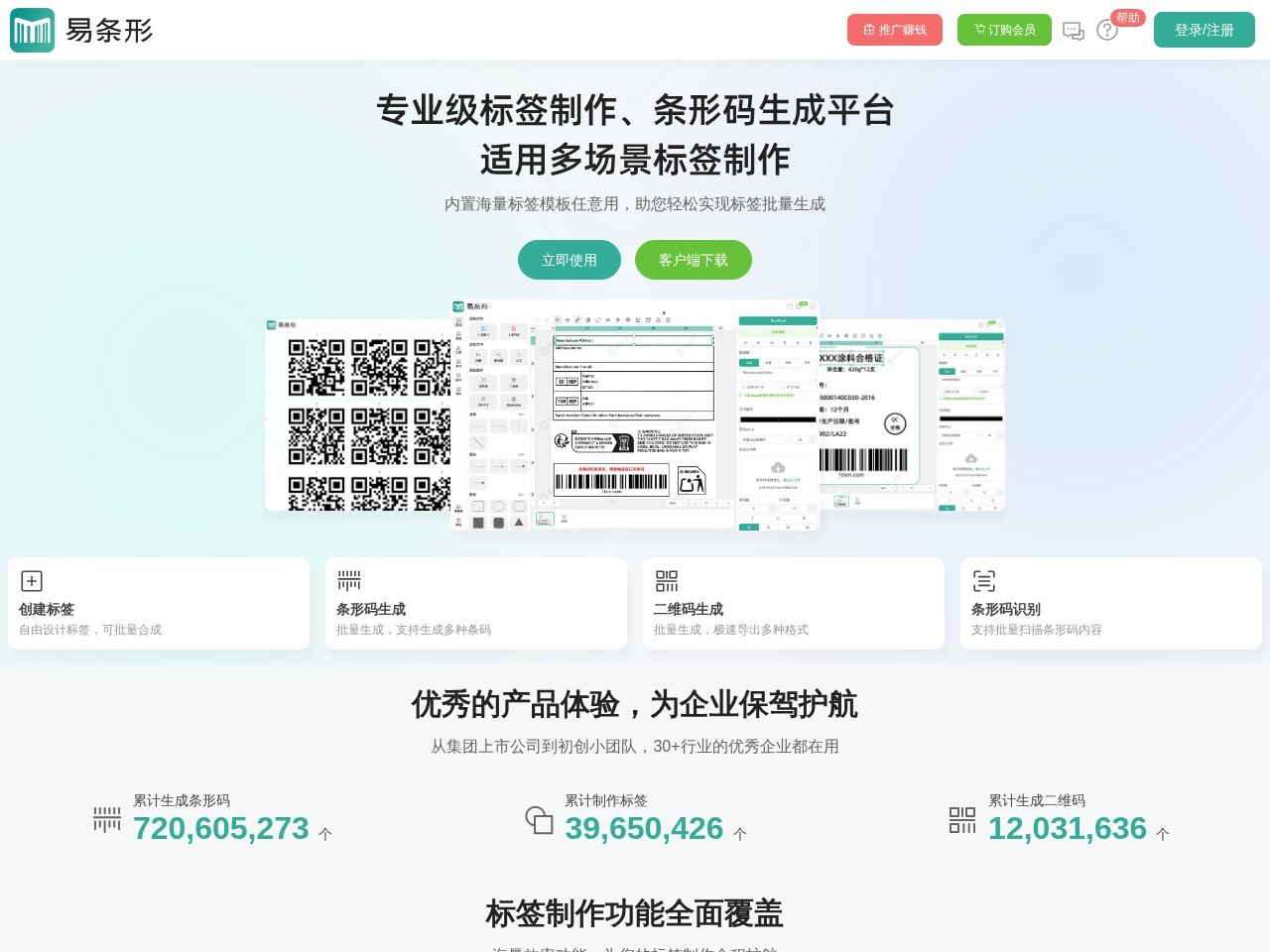Viewport: 1270px width, 952px height.
Task: Click the 批量生成，极速导出多种格式 description
Action: point(731,630)
